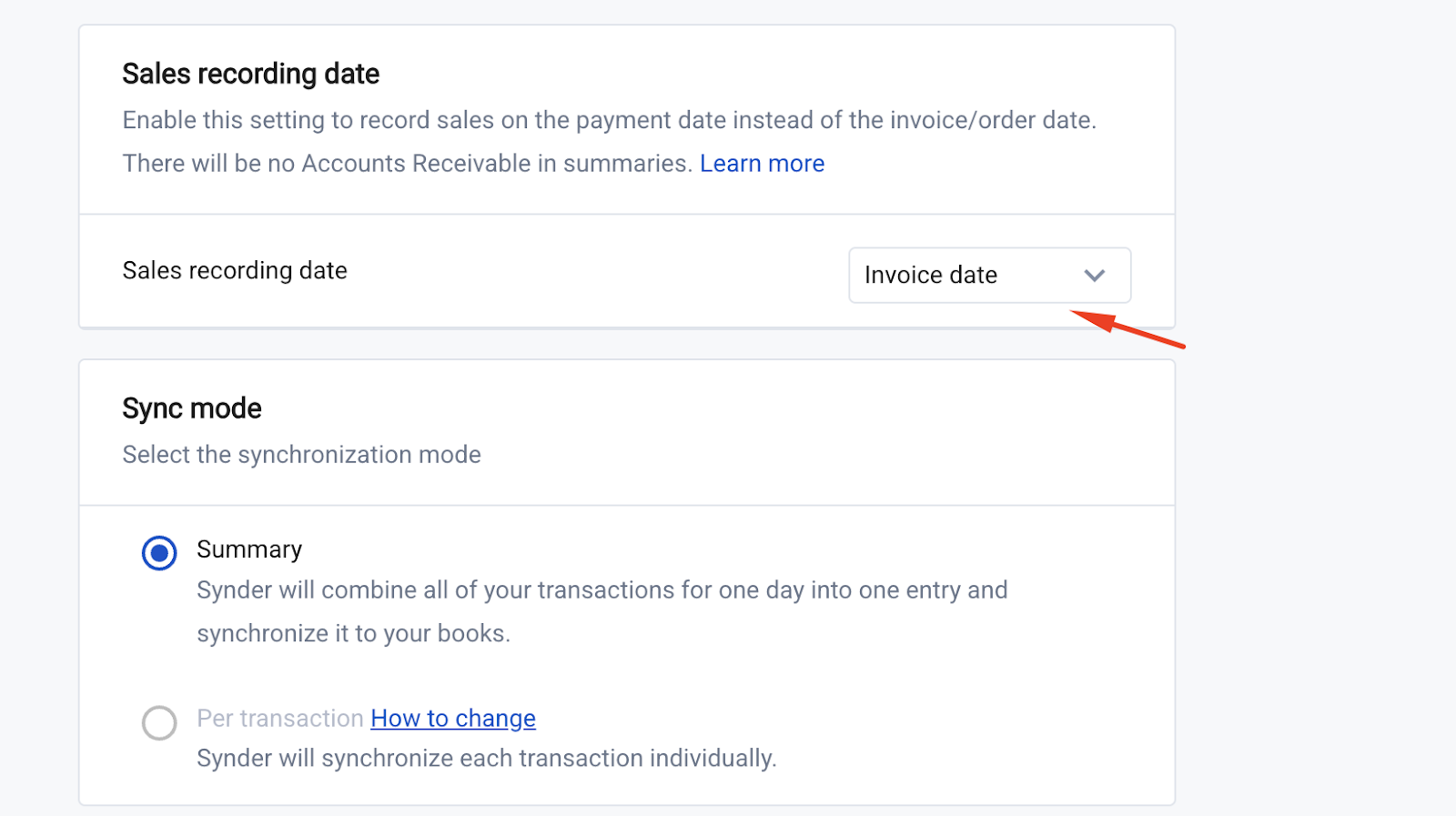
Task: Select the Per transaction radio button
Action: pos(159,722)
